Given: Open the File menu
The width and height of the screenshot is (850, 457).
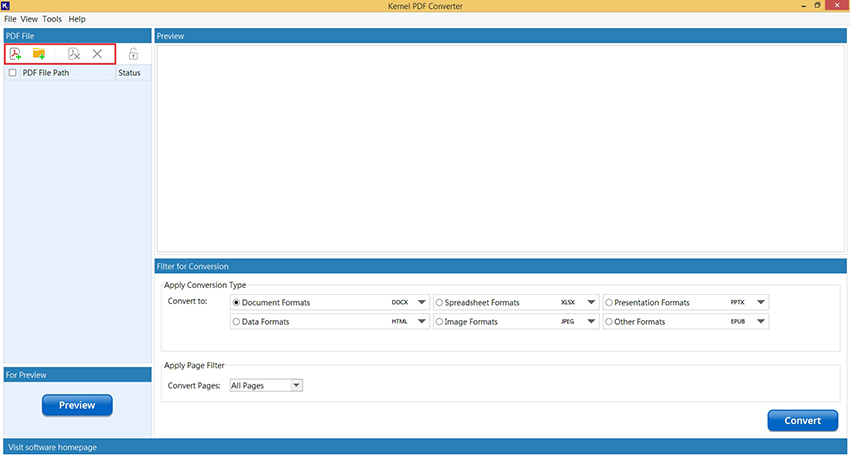Looking at the screenshot, I should tap(10, 19).
